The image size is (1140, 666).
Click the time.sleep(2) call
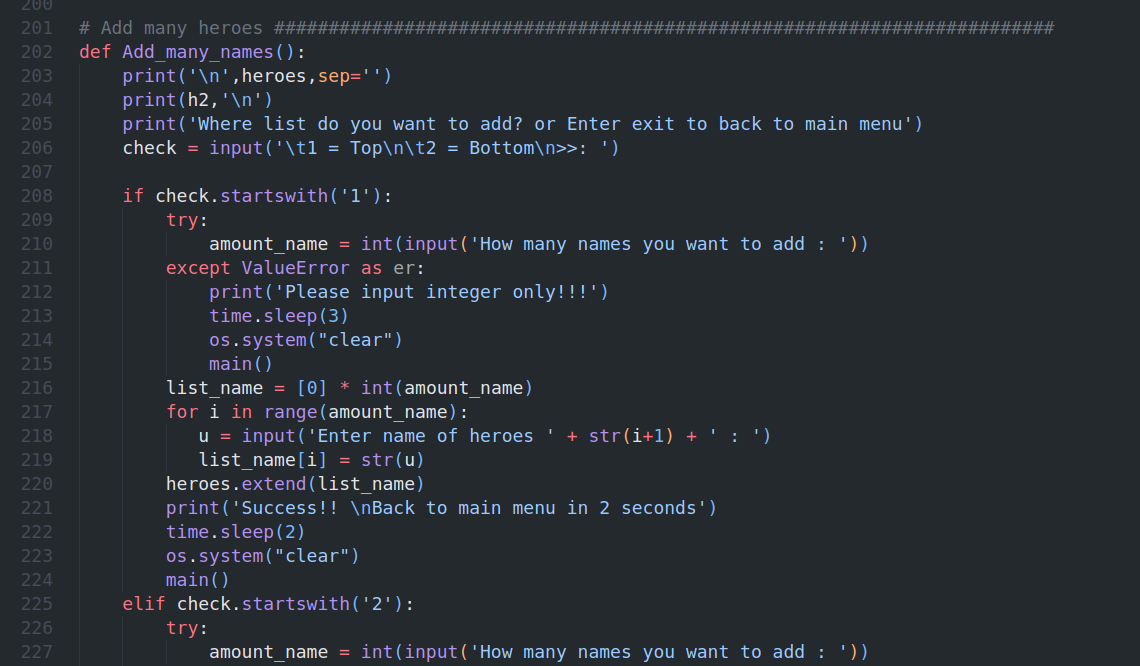tap(236, 532)
